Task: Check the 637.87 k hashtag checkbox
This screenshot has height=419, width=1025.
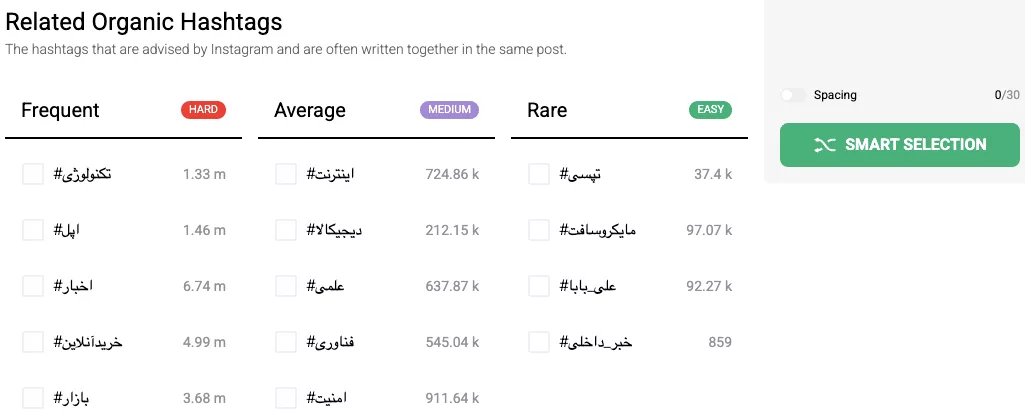Action: pos(286,286)
